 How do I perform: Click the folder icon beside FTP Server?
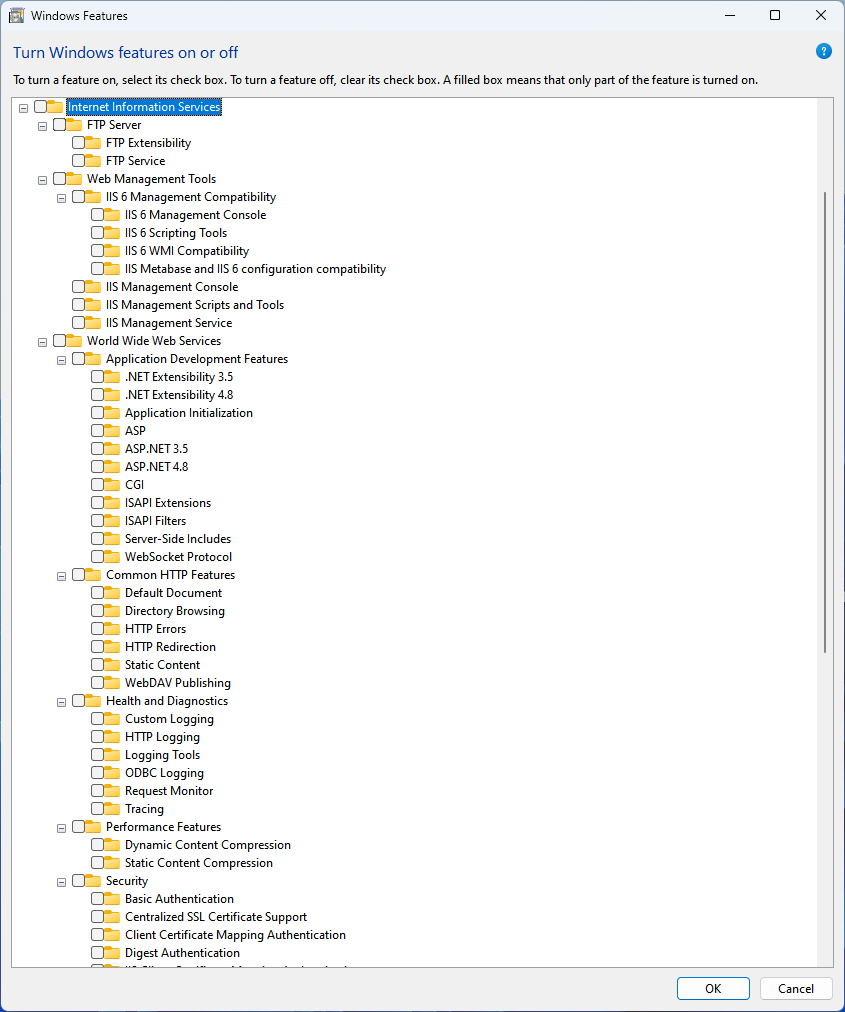[74, 125]
